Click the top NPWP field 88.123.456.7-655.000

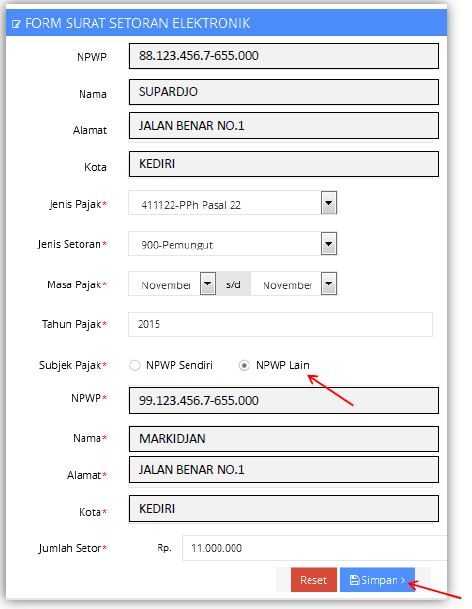[x=284, y=56]
